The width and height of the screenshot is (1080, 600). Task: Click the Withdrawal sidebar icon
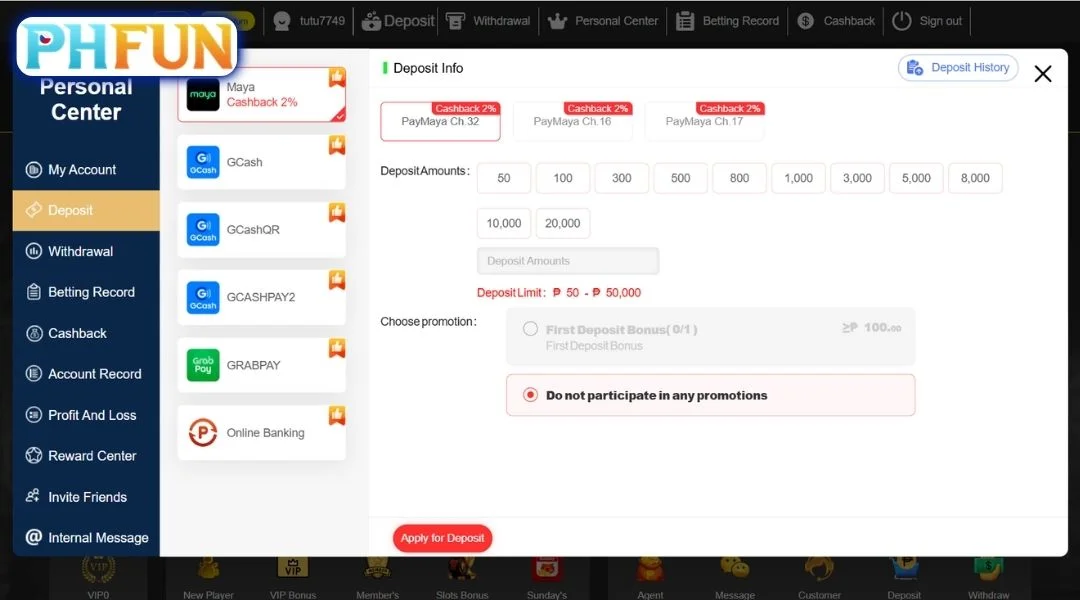[33, 251]
